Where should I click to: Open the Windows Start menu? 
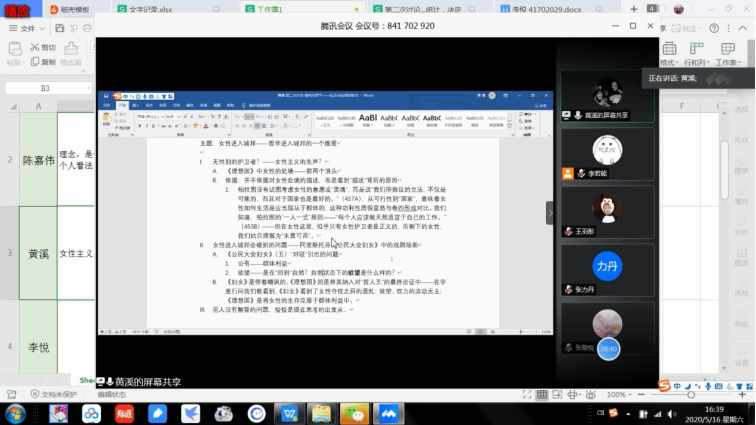pos(15,412)
